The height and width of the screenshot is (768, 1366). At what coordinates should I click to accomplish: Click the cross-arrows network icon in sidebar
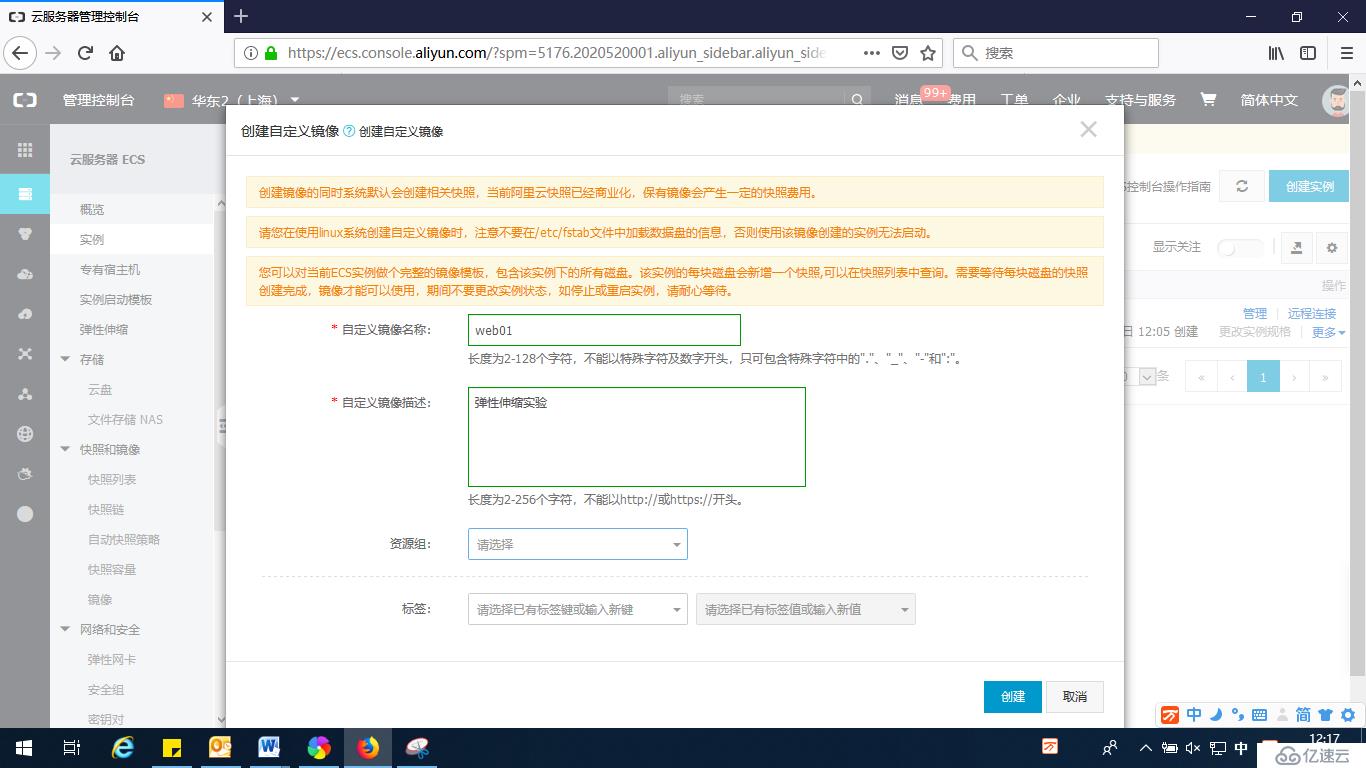click(25, 354)
